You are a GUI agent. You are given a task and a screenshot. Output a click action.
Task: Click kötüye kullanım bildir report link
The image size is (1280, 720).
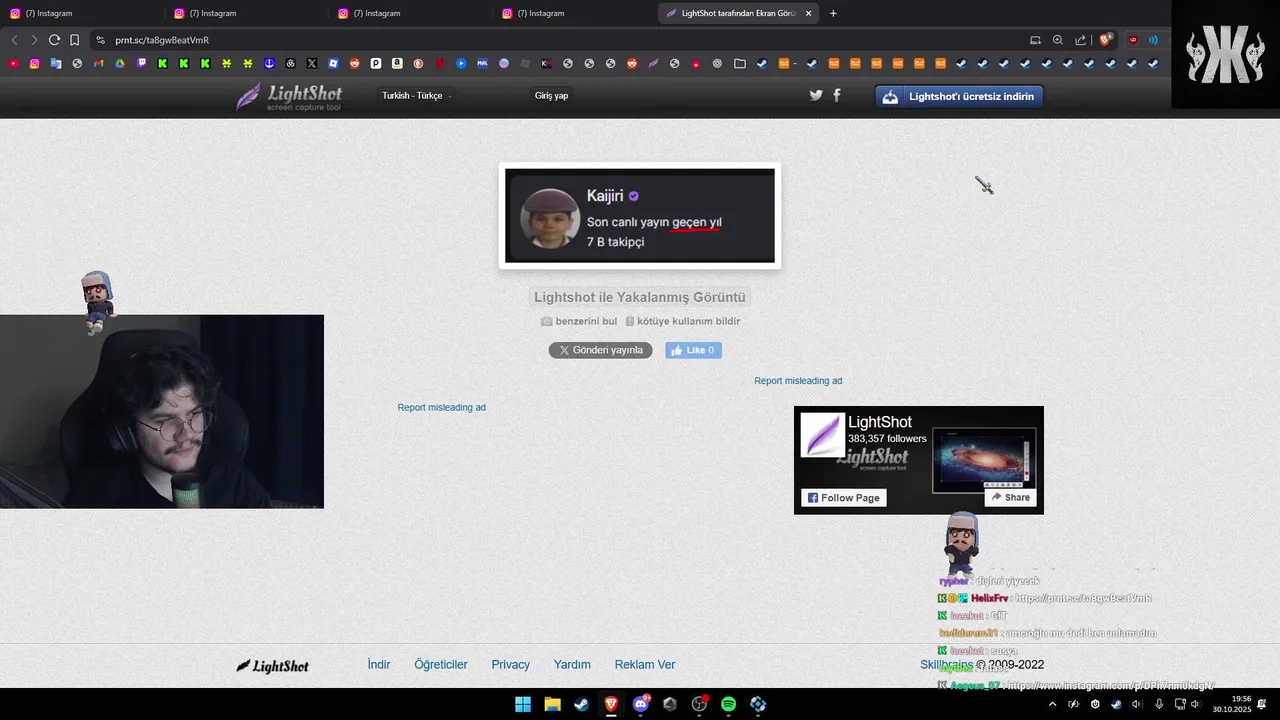pyautogui.click(x=683, y=321)
